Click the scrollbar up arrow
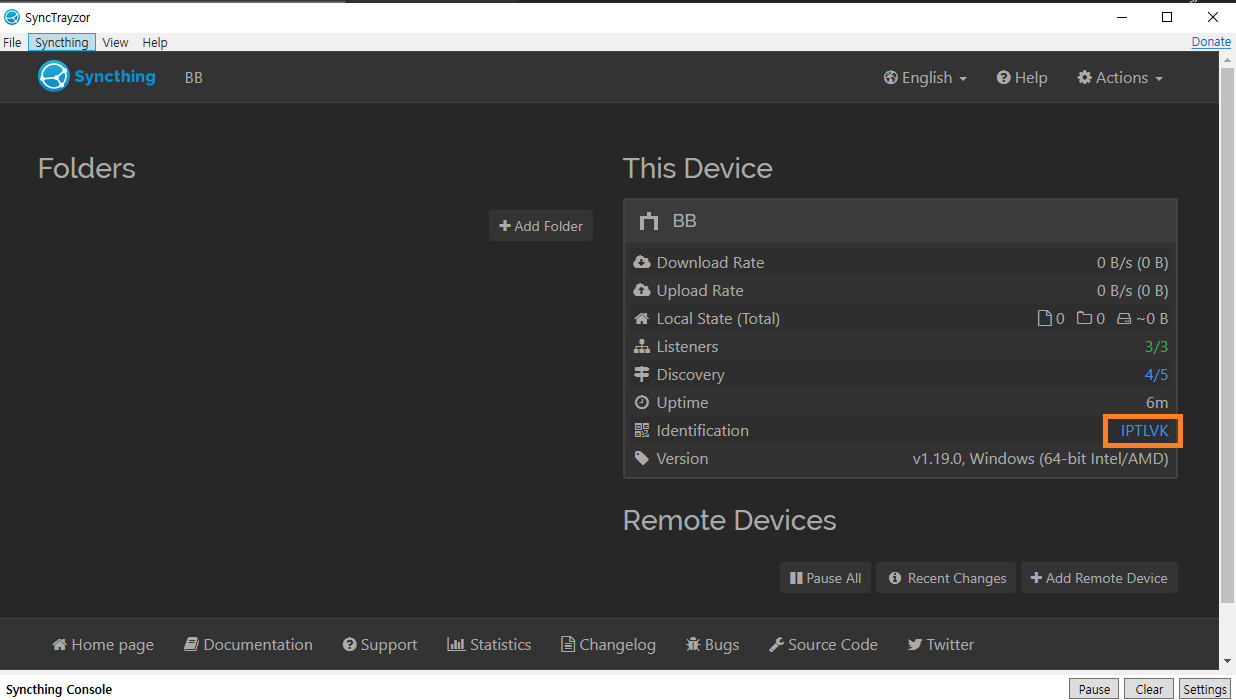This screenshot has width=1236, height=700. 1228,60
